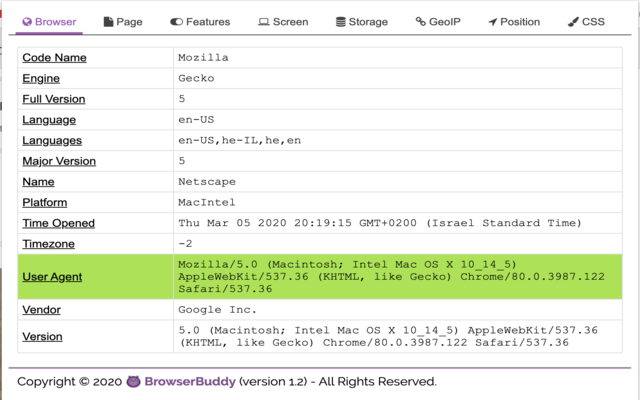This screenshot has height=400, width=640.
Task: Select the Screen tab label
Action: click(x=291, y=22)
